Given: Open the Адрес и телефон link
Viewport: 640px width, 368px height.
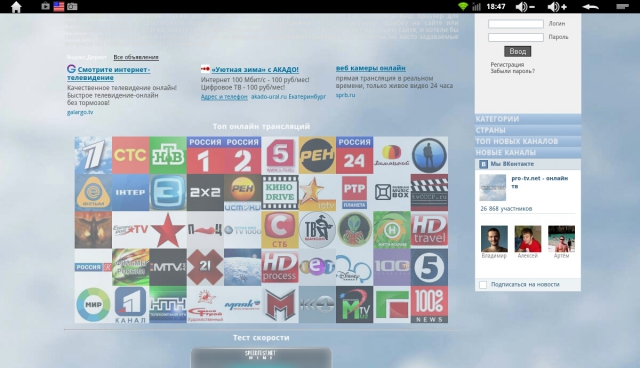Looking at the screenshot, I should pyautogui.click(x=224, y=97).
